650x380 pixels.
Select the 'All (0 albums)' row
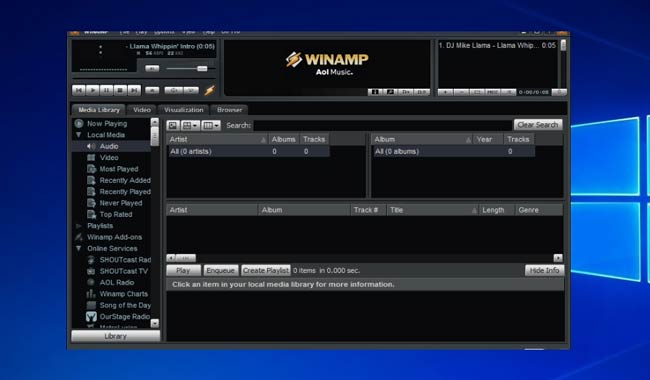pos(453,151)
